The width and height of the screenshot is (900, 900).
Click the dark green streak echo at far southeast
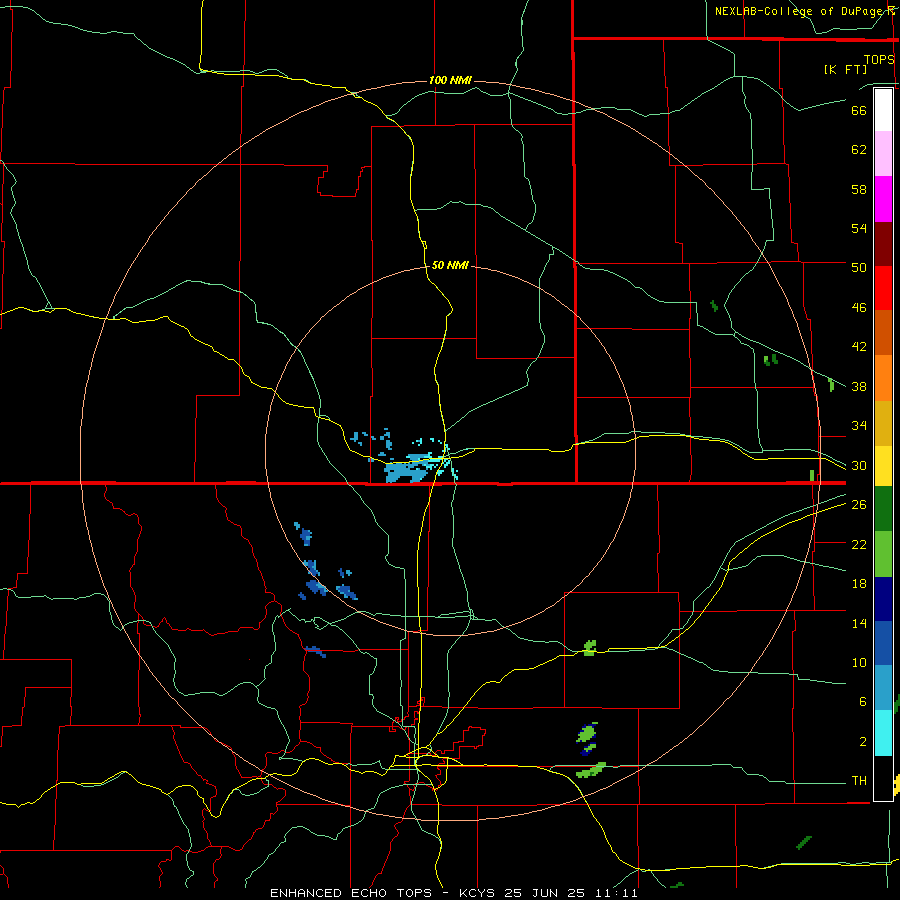[804, 843]
